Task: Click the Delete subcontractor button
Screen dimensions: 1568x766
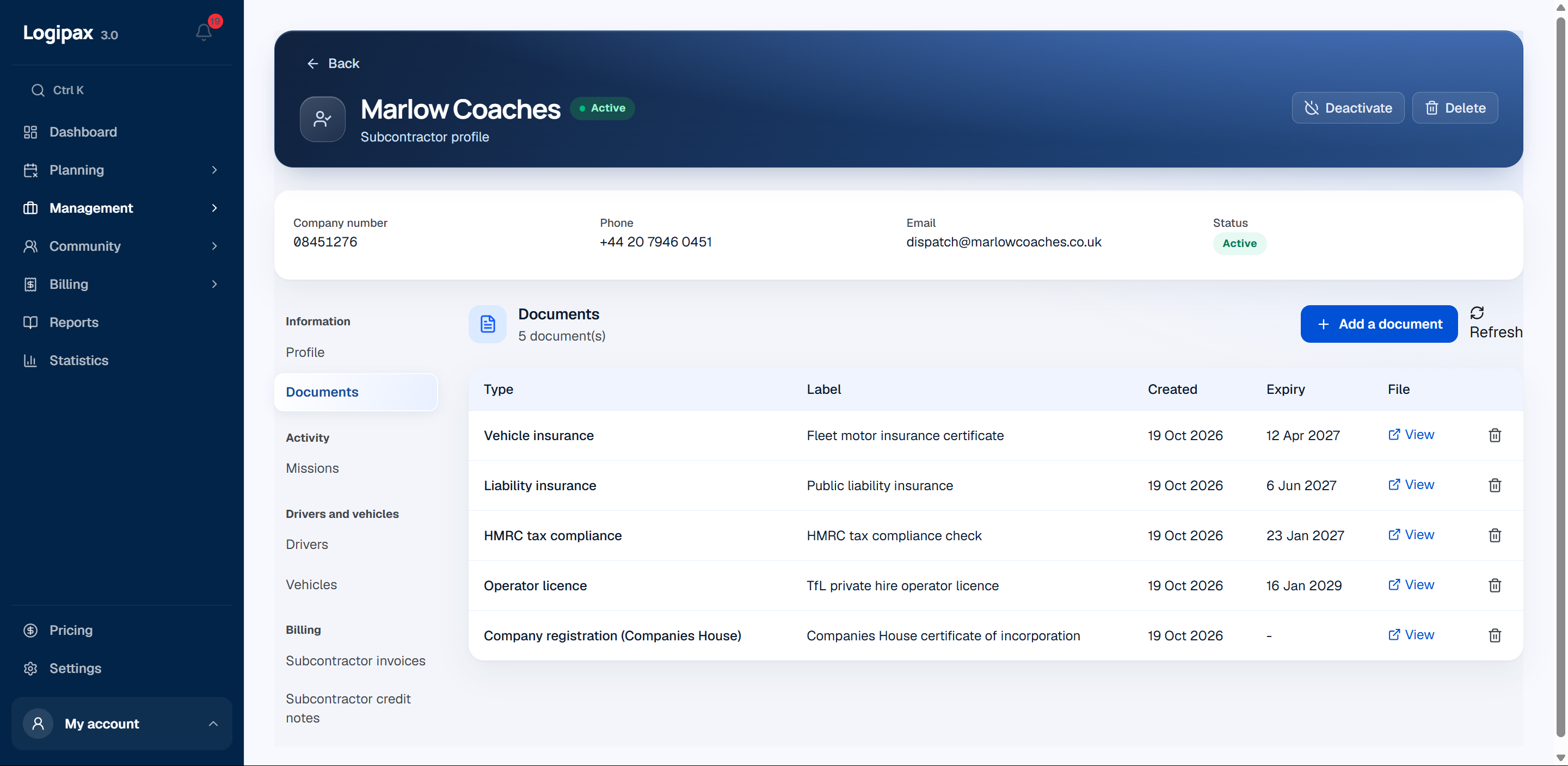Action: 1455,108
